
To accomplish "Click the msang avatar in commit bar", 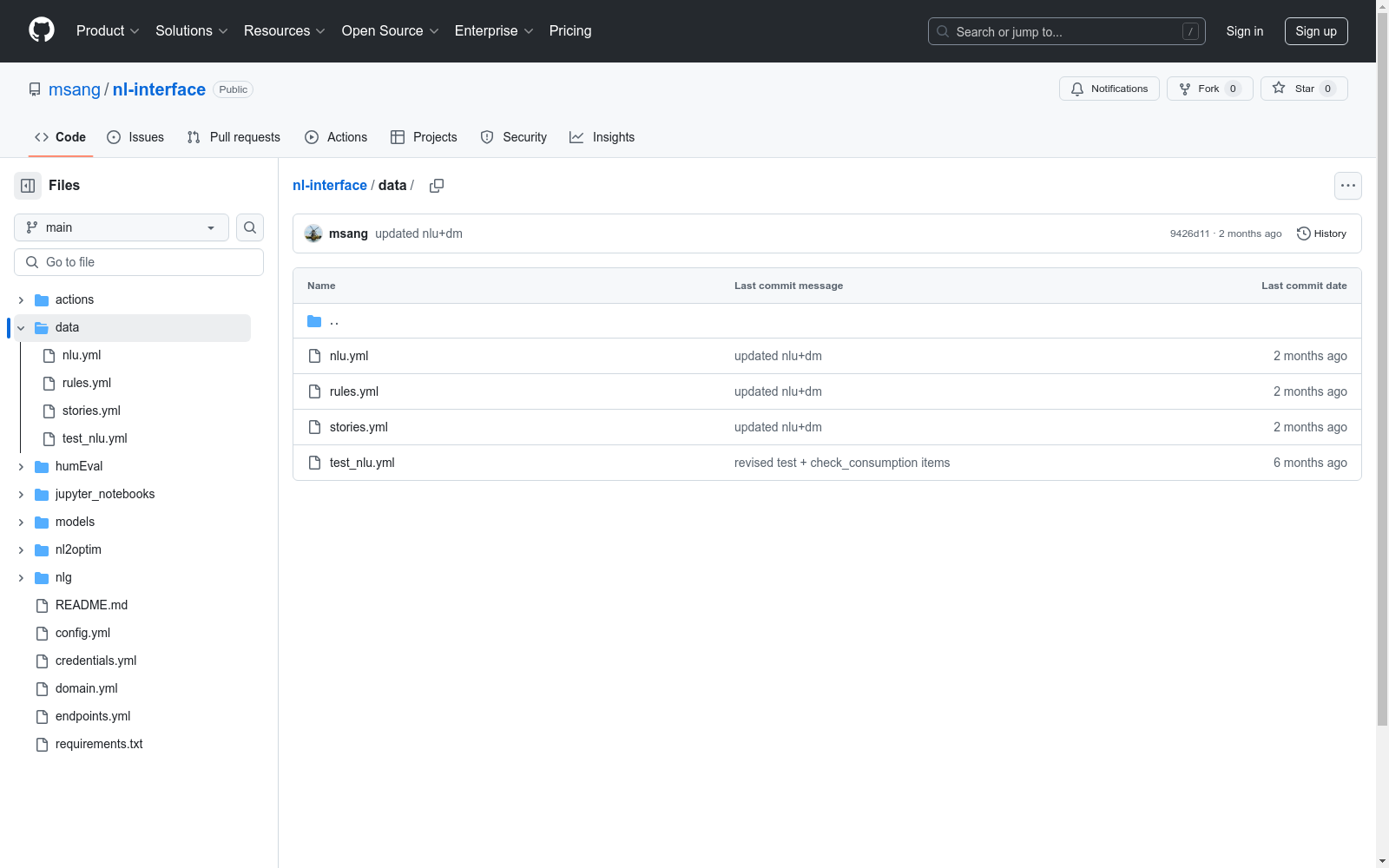I will pos(313,233).
